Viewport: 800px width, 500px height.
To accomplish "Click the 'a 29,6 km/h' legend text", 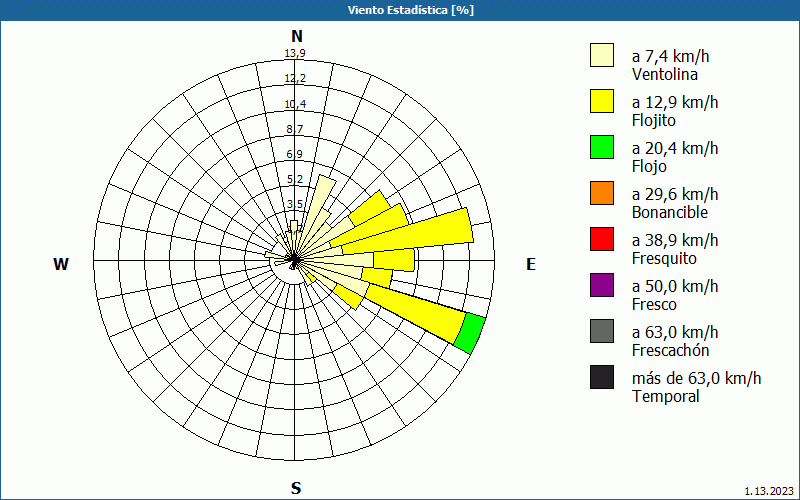I will pos(675,194).
